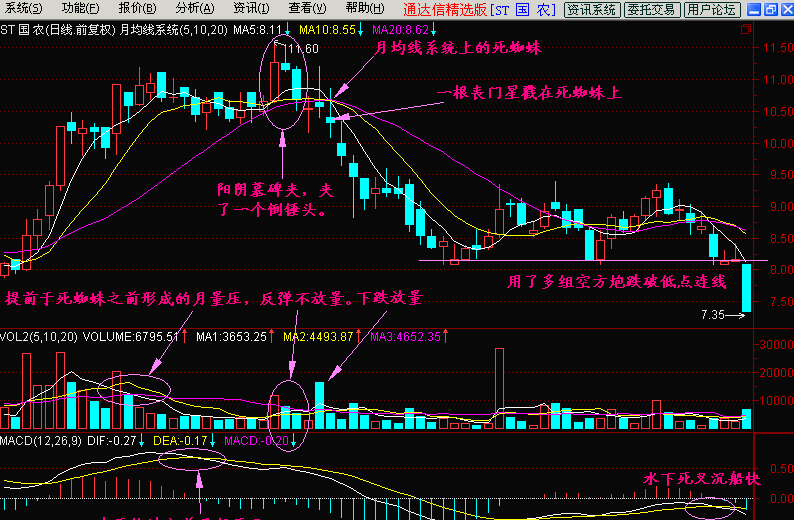Image resolution: width=804 pixels, height=520 pixels.
Task: Click the MACD(12,26,9) indicator label
Action: coord(41,441)
